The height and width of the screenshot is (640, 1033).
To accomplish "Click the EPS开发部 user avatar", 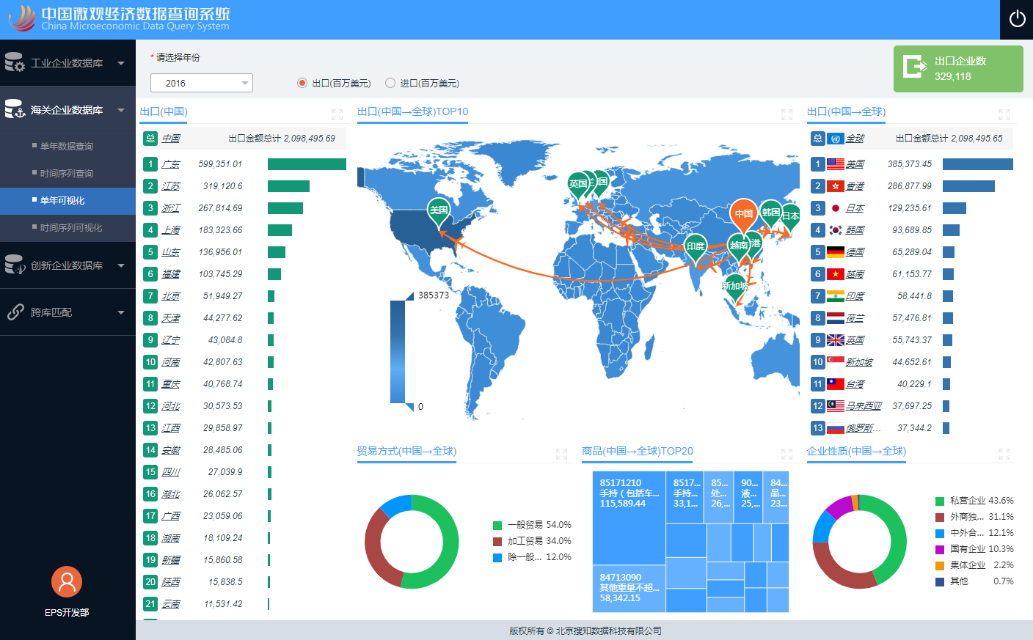I will [66, 581].
